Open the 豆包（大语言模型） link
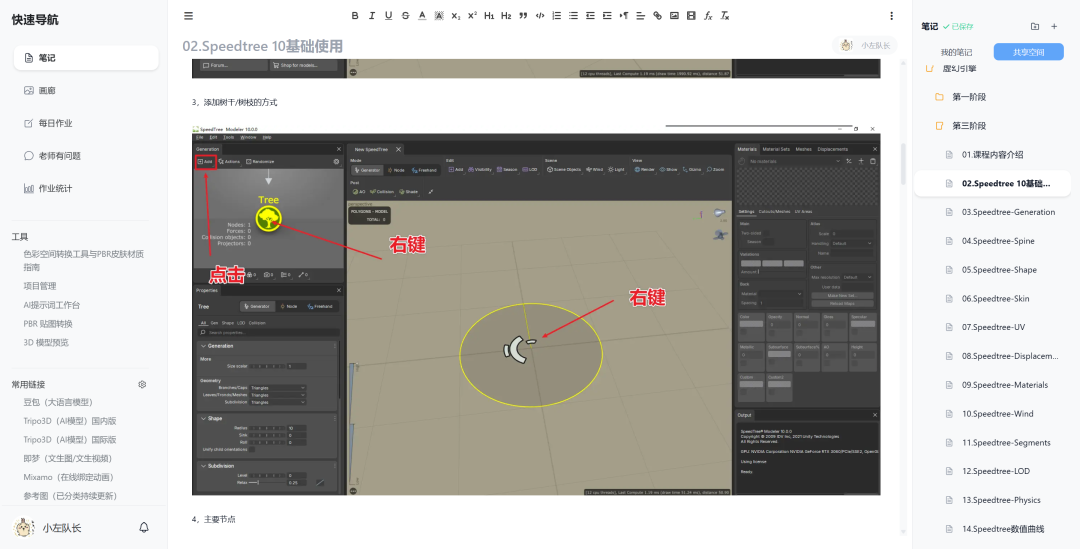This screenshot has width=1080, height=549. (x=58, y=402)
